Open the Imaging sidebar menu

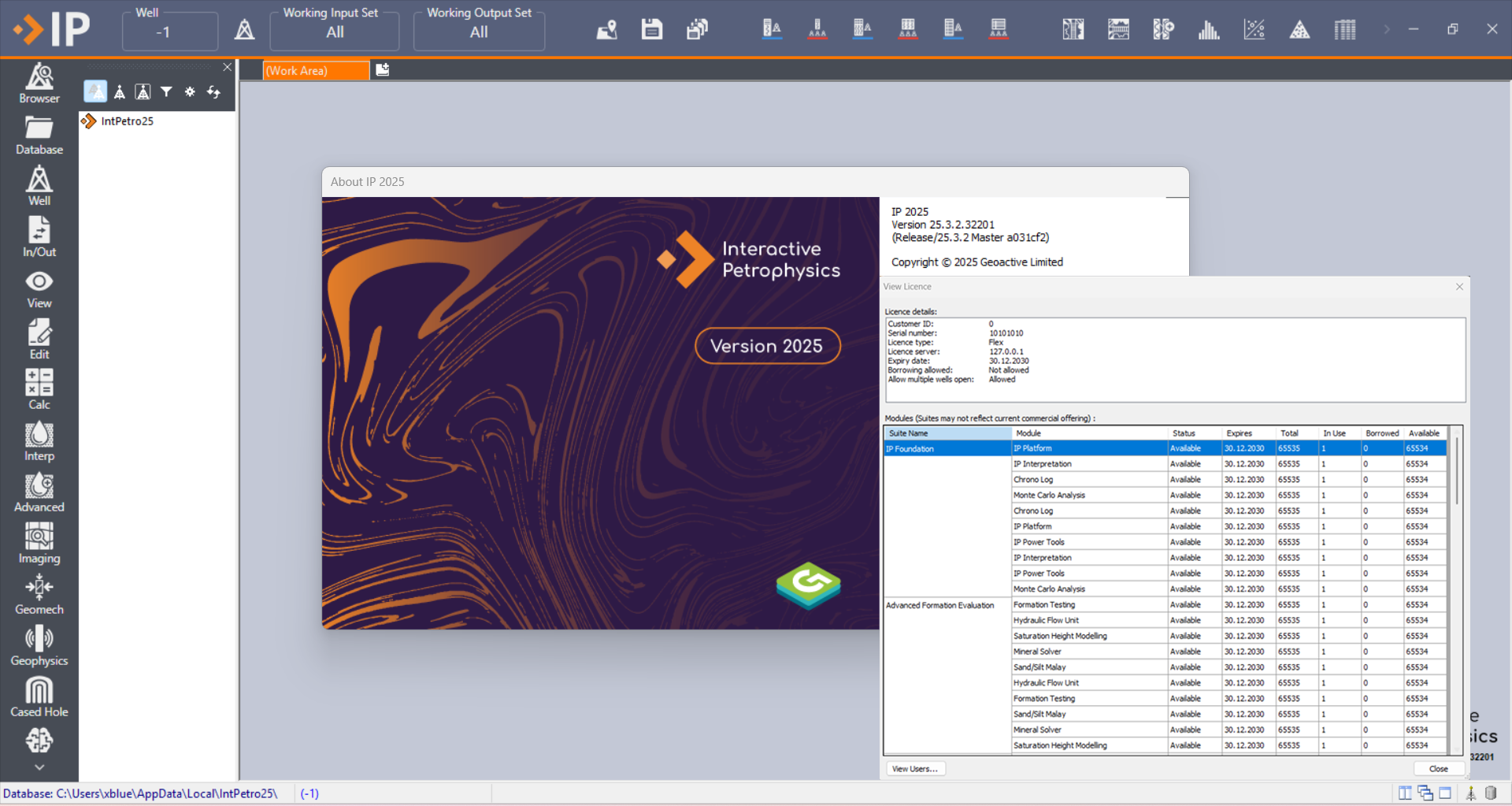pyautogui.click(x=39, y=544)
